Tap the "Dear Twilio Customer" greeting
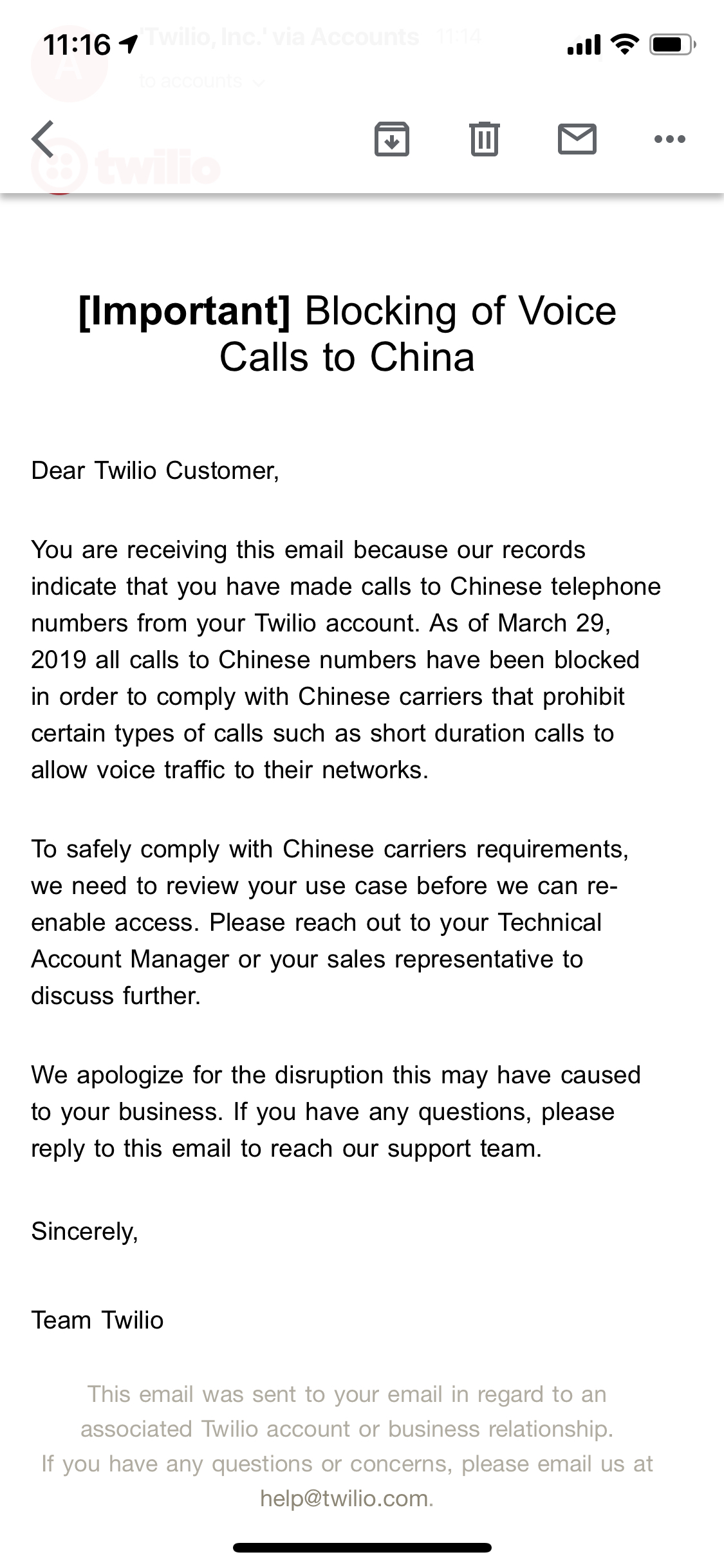The width and height of the screenshot is (724, 1568). (155, 471)
